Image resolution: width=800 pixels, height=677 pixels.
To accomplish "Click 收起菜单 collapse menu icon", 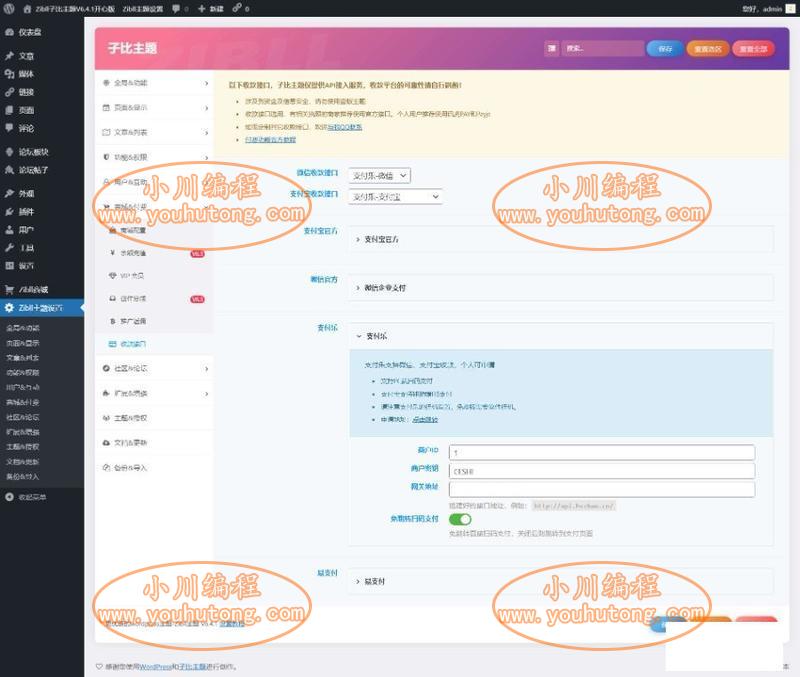I will point(9,497).
